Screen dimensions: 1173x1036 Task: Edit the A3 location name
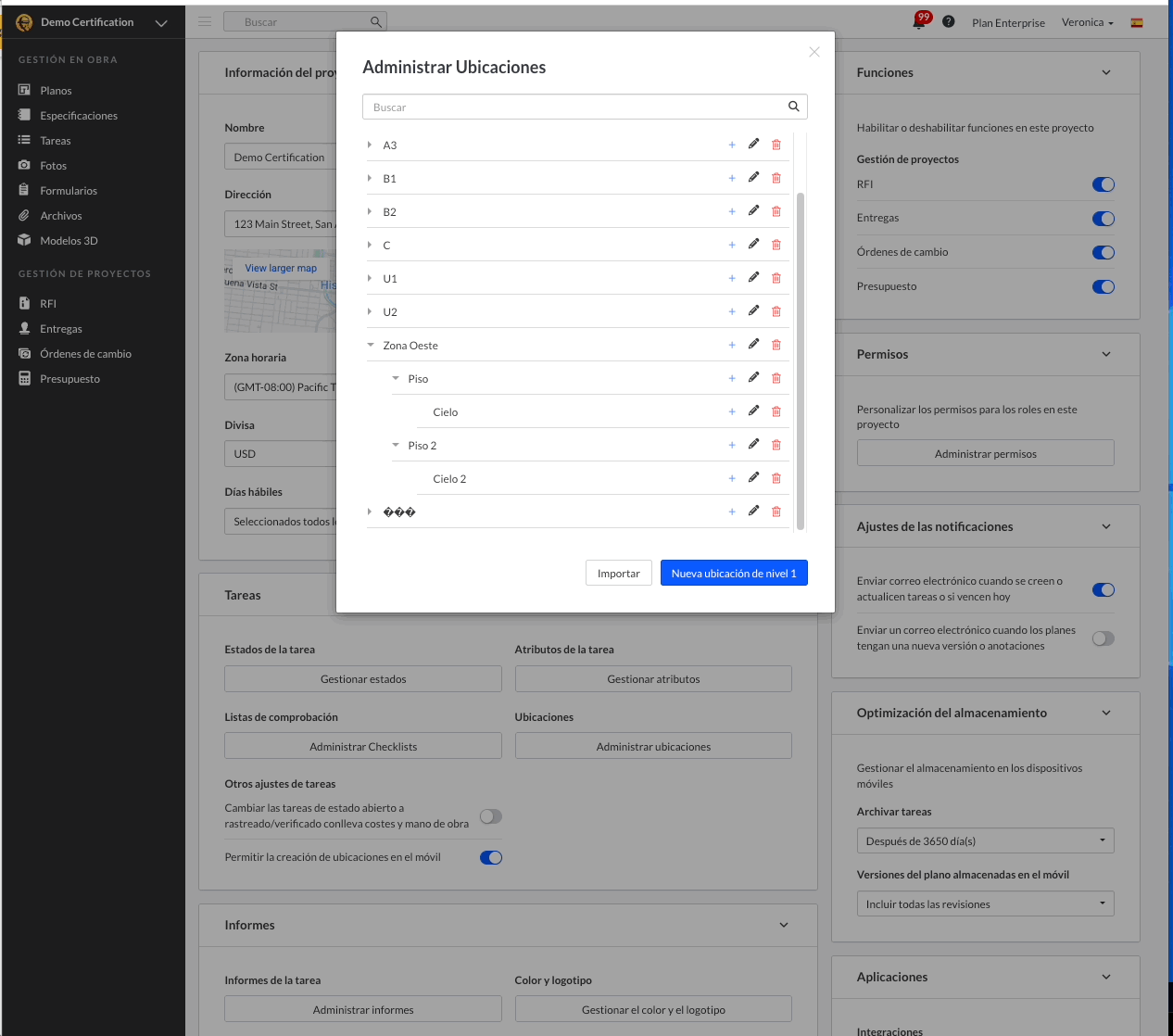pyautogui.click(x=754, y=144)
